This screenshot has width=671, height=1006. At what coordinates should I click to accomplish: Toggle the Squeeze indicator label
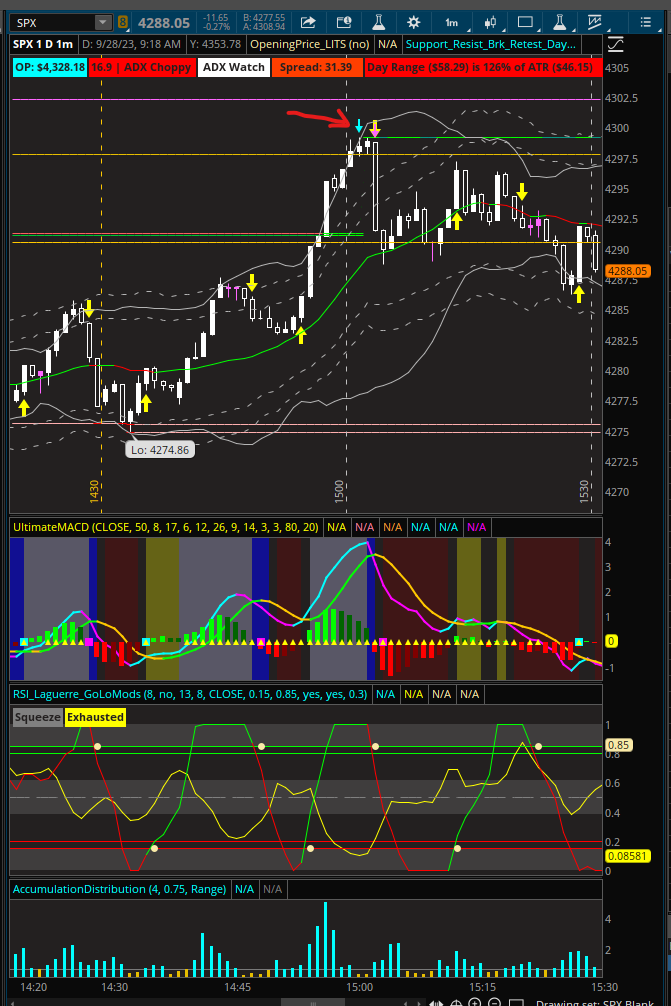tap(37, 716)
